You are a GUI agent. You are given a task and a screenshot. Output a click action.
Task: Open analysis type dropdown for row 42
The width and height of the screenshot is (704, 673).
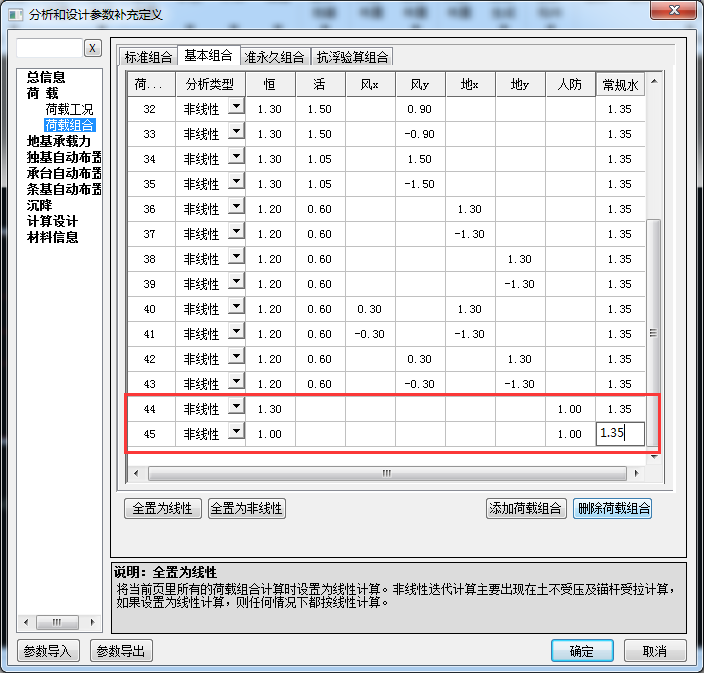coord(236,357)
